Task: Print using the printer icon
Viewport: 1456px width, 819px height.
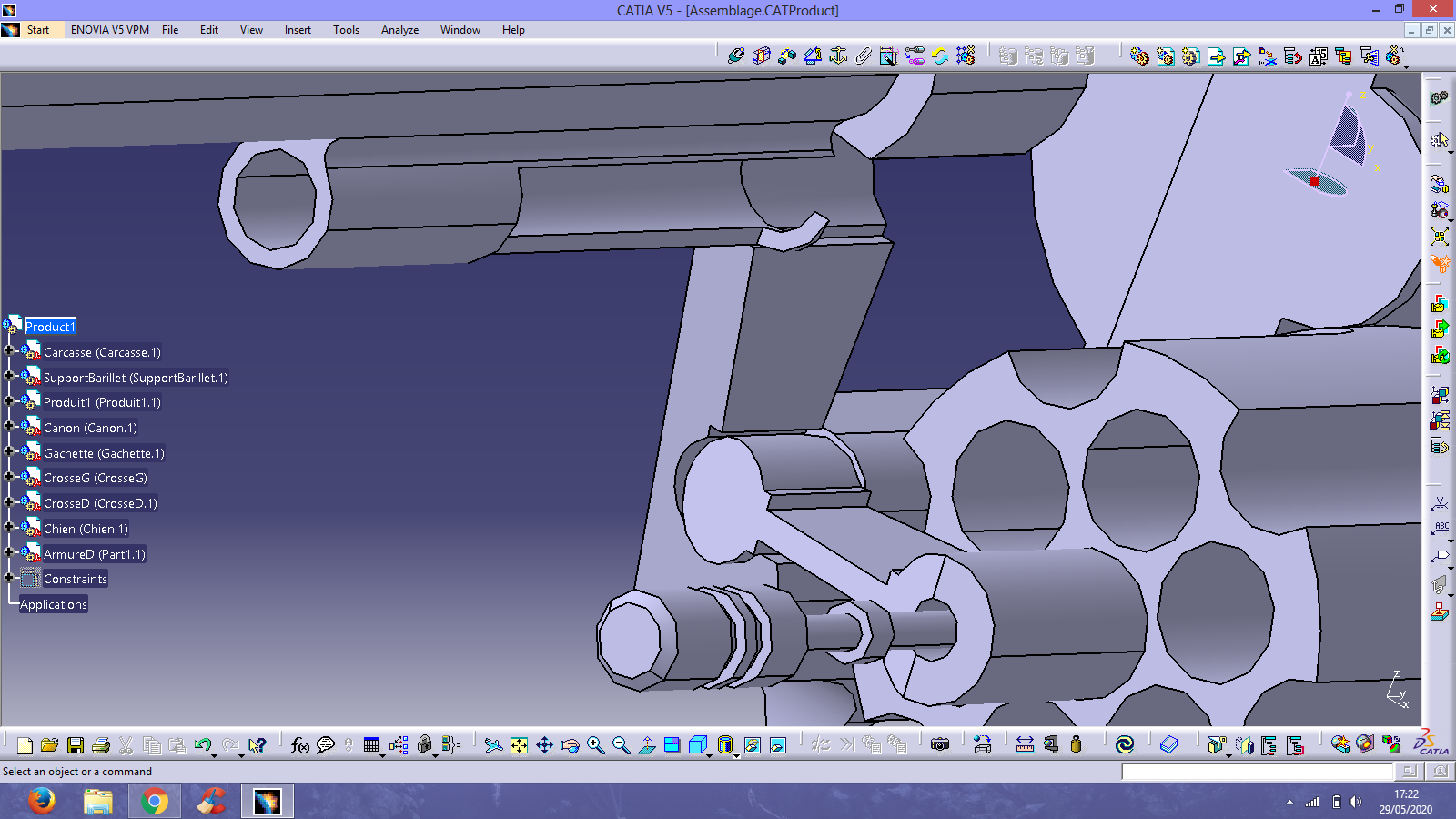Action: (x=101, y=745)
